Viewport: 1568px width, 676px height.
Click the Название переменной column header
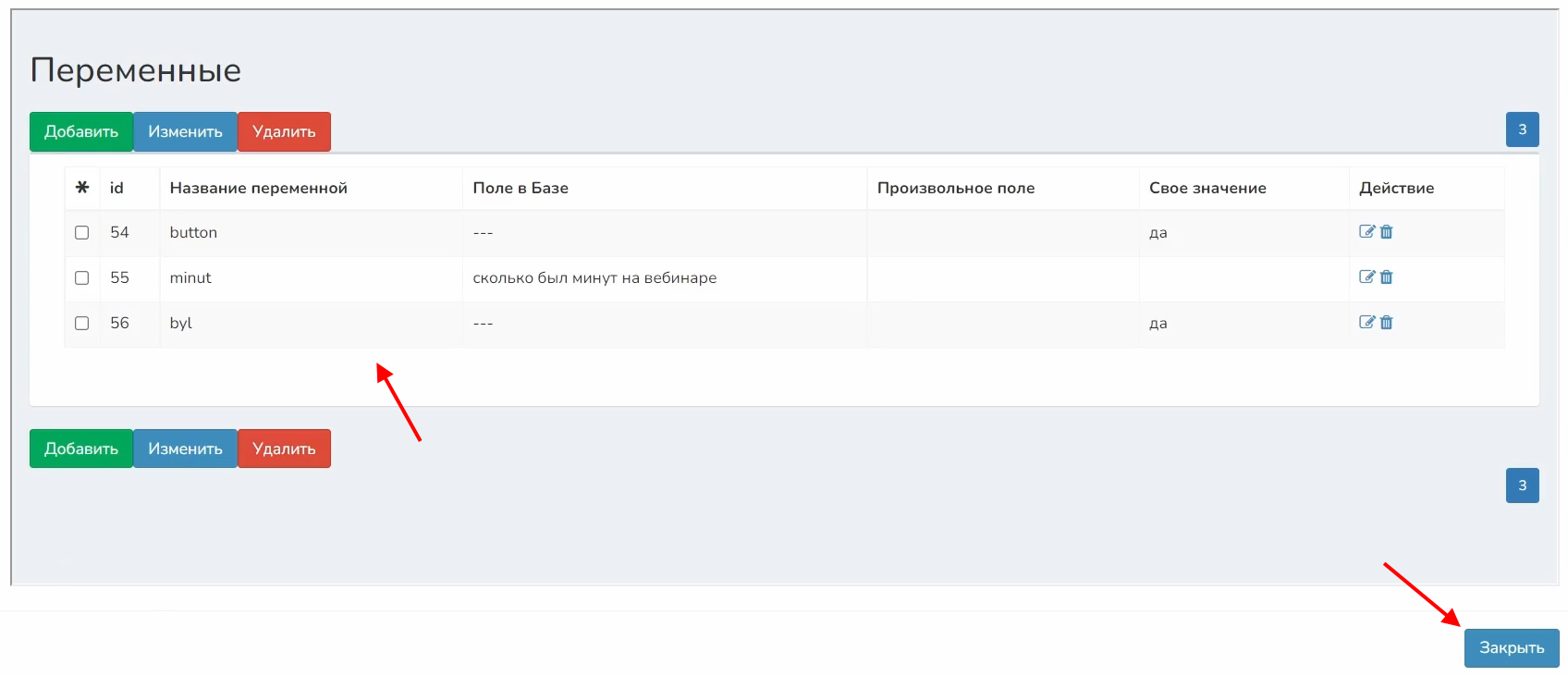259,188
